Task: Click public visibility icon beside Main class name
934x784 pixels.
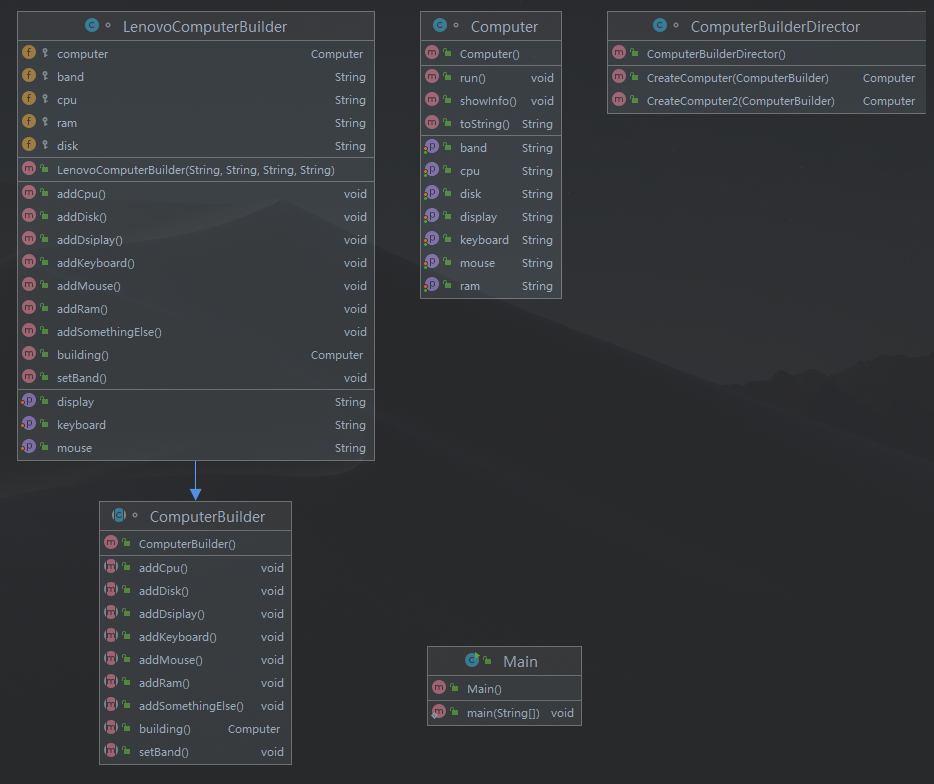Action: coord(487,660)
